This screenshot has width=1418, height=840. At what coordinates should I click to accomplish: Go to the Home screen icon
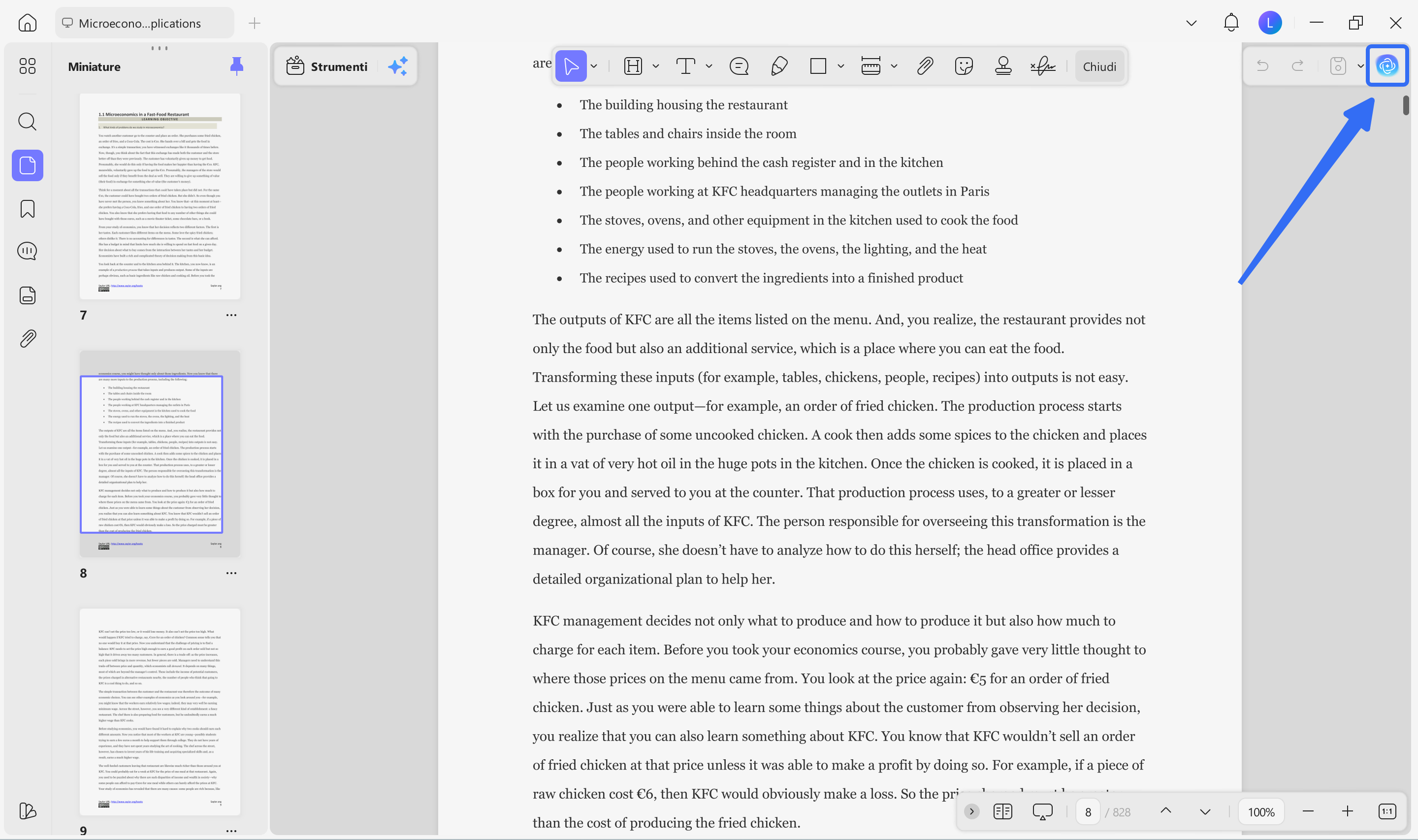[27, 23]
